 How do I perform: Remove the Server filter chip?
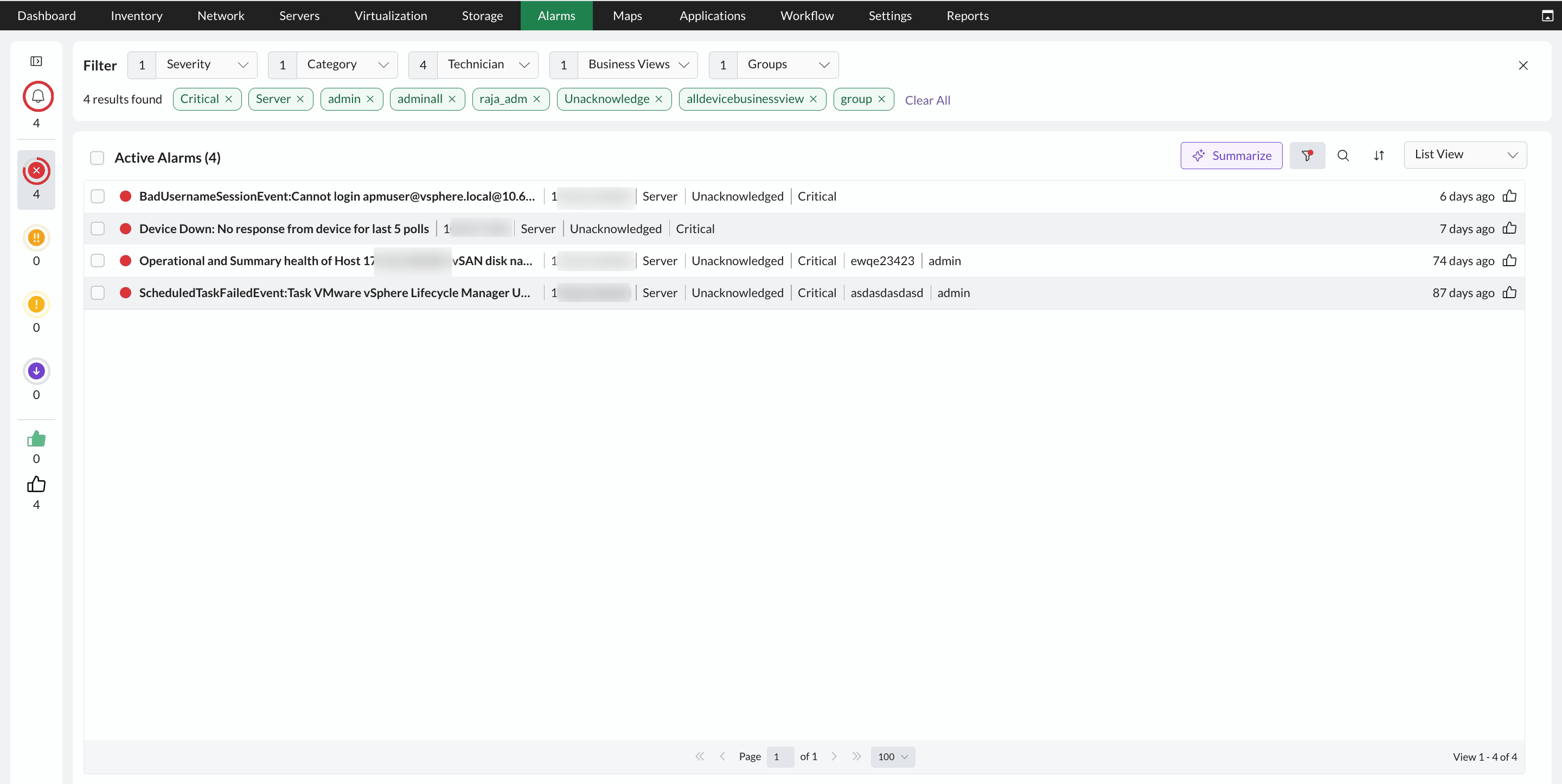click(x=300, y=99)
